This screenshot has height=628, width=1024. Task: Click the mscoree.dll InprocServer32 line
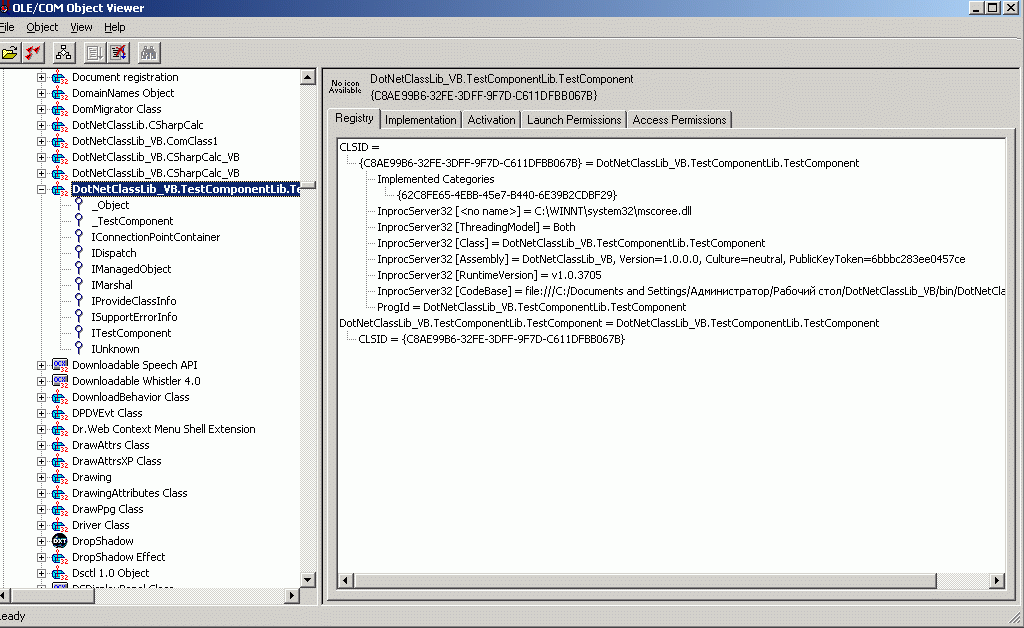(534, 212)
